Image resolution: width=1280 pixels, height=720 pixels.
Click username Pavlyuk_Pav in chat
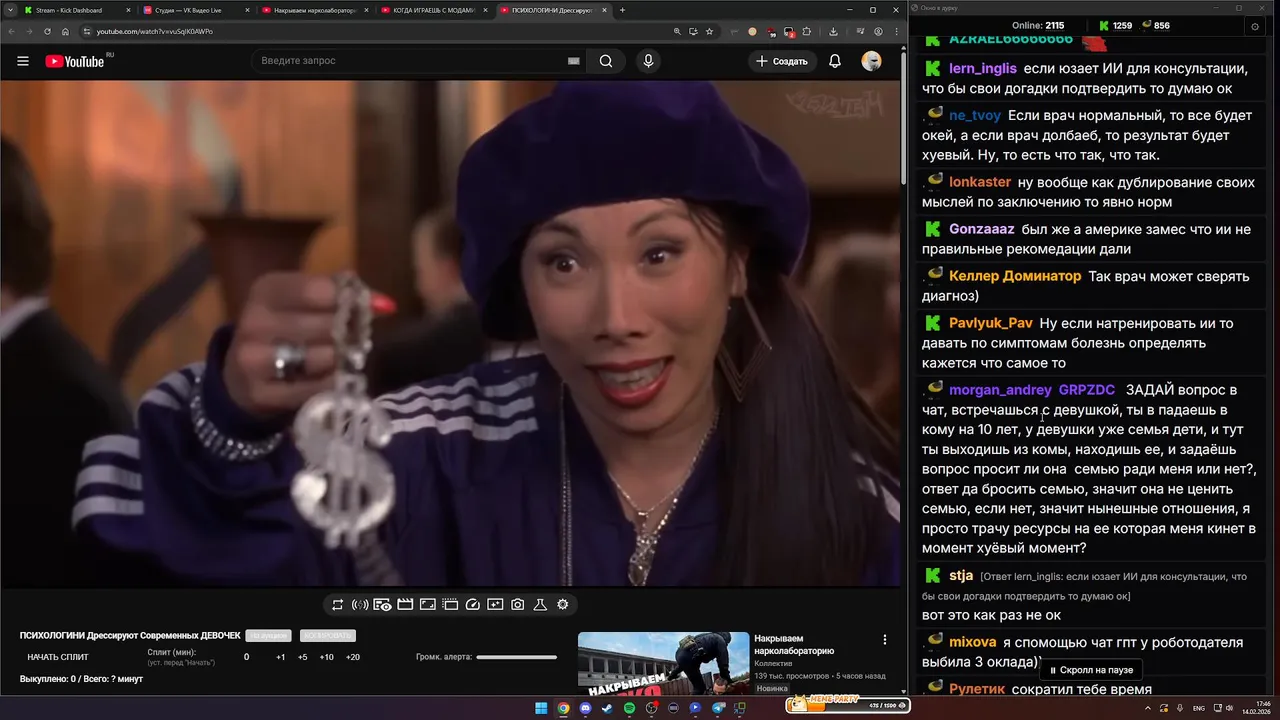click(991, 323)
